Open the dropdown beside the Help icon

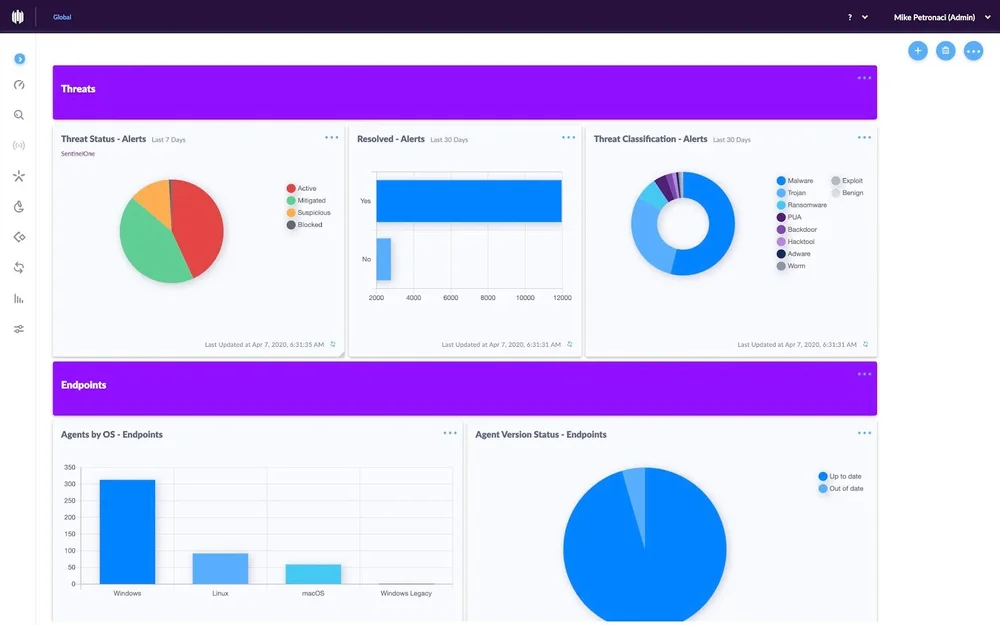862,17
